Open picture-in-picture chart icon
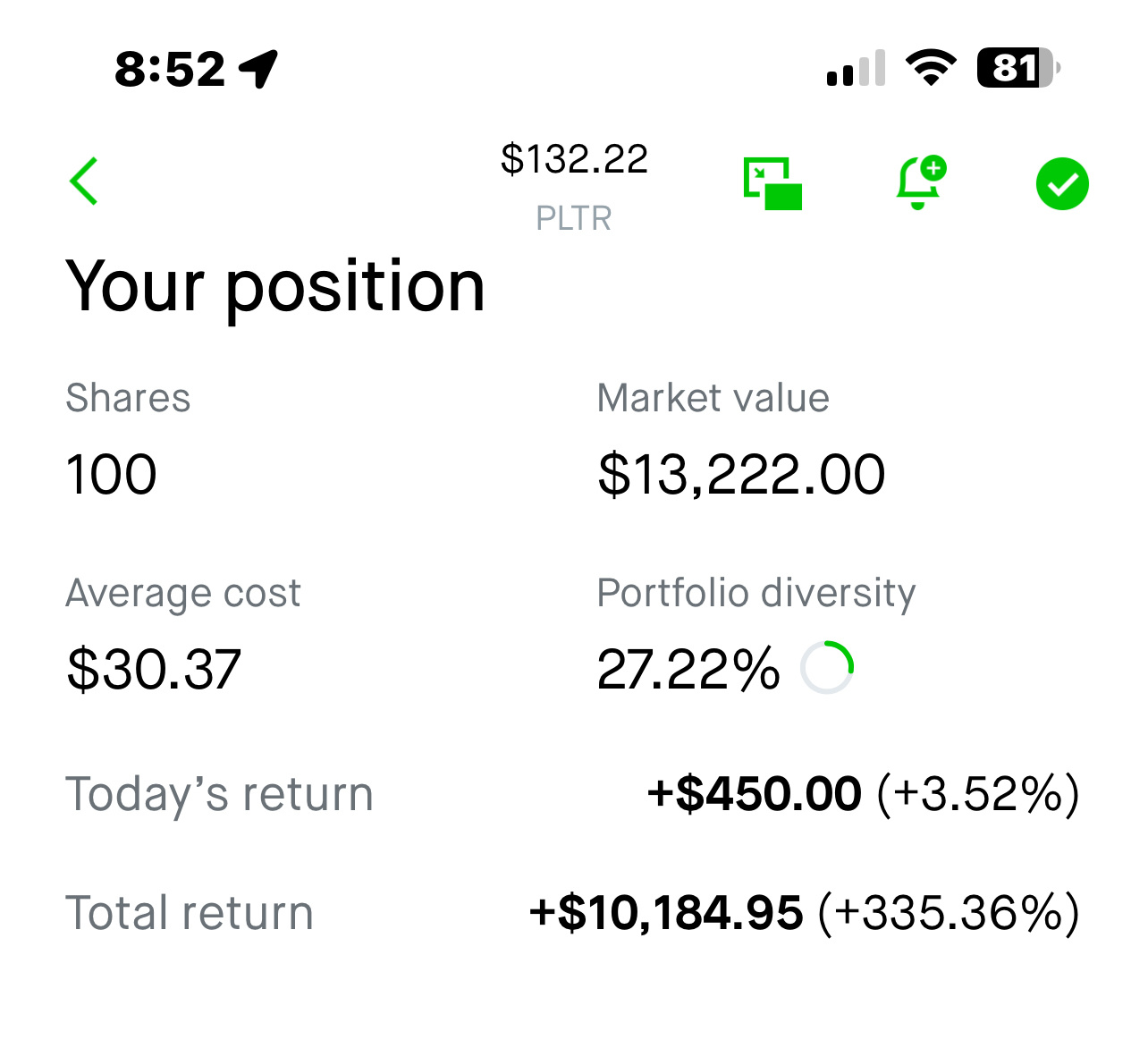Viewport: 1148px width, 1048px height. [x=772, y=183]
